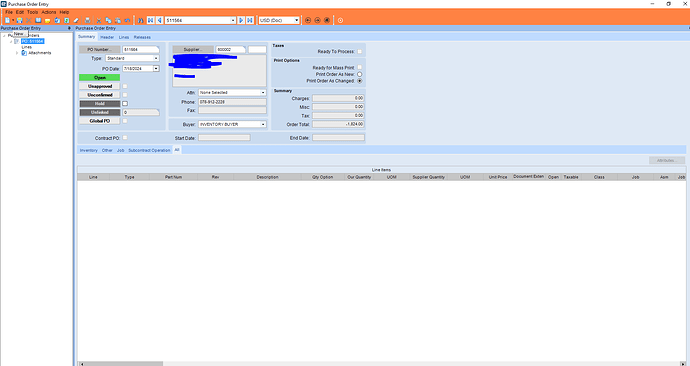
Task: Check the Ready for Mass Print box
Action: pos(360,67)
